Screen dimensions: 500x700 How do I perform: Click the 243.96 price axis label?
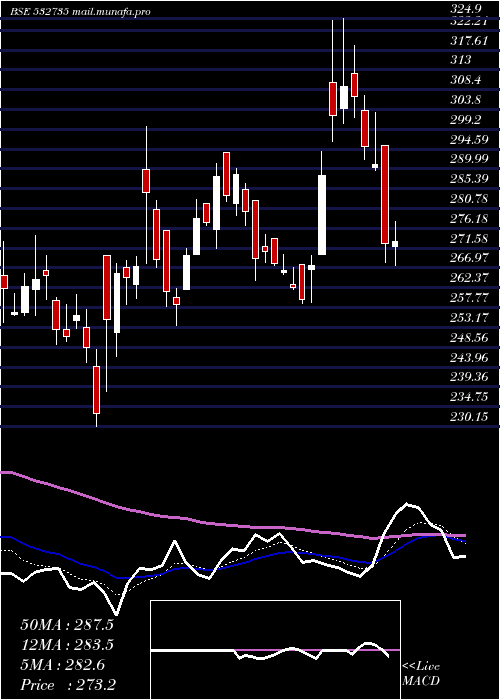pos(469,357)
